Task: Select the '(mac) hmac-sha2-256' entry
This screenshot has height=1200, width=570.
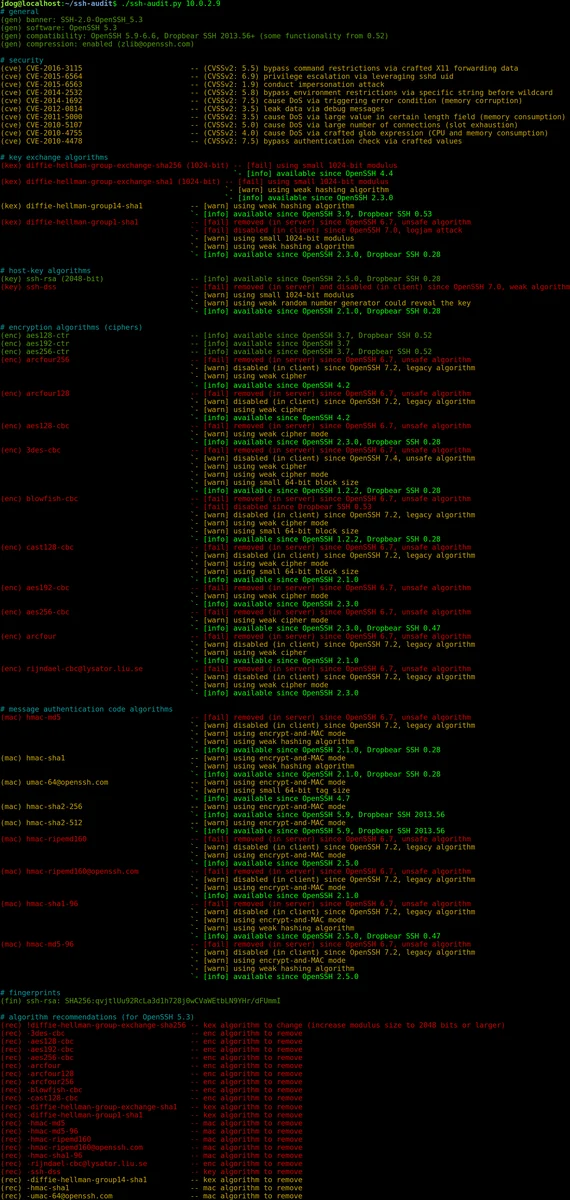Action: (x=41, y=806)
